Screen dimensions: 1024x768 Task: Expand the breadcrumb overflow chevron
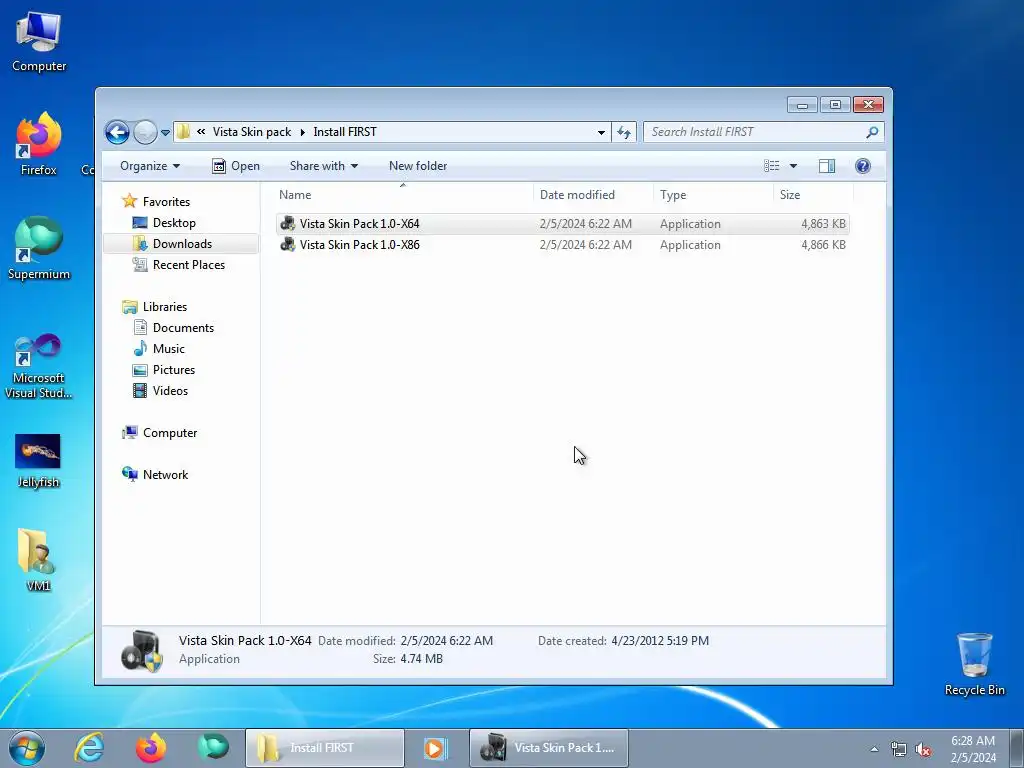pyautogui.click(x=201, y=132)
